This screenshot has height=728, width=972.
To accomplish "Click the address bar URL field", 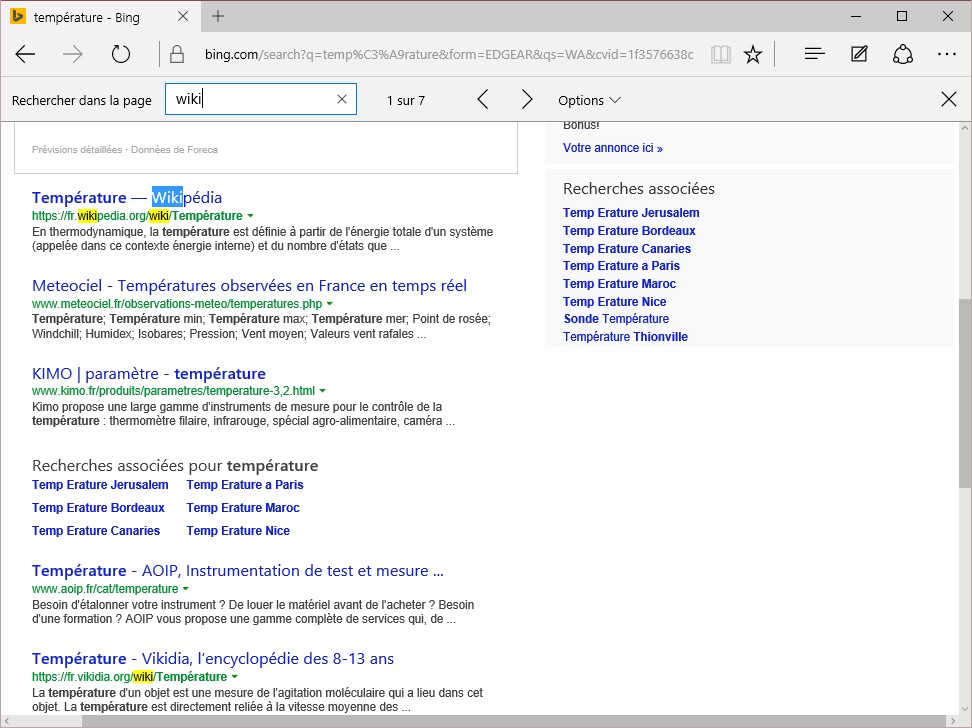I will [448, 54].
